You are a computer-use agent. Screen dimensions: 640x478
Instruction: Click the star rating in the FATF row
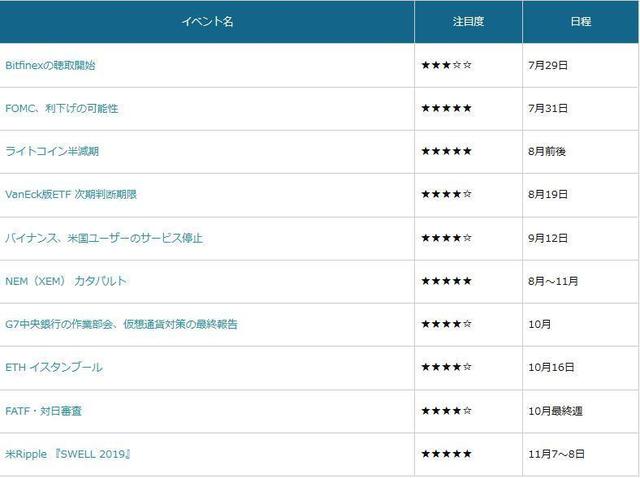[x=447, y=410]
